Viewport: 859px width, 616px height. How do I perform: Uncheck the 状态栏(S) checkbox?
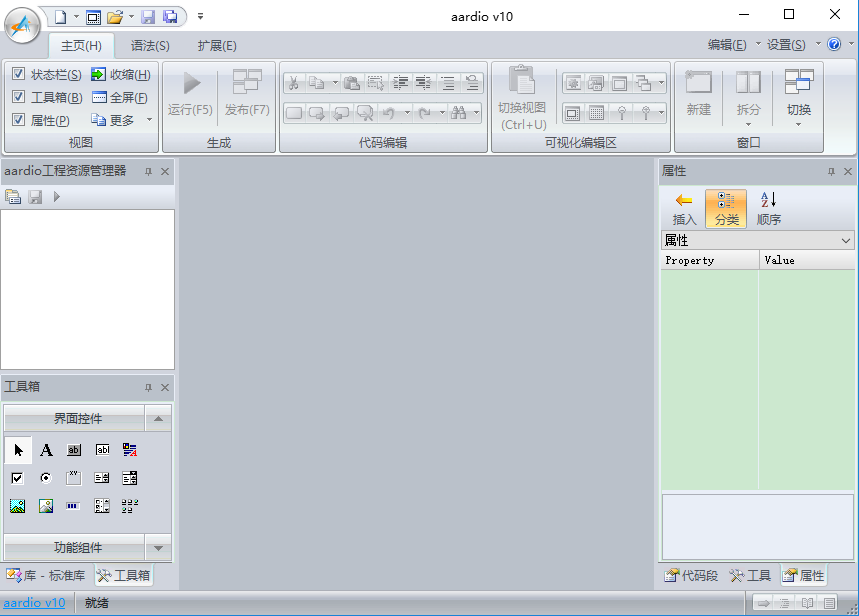(19, 74)
